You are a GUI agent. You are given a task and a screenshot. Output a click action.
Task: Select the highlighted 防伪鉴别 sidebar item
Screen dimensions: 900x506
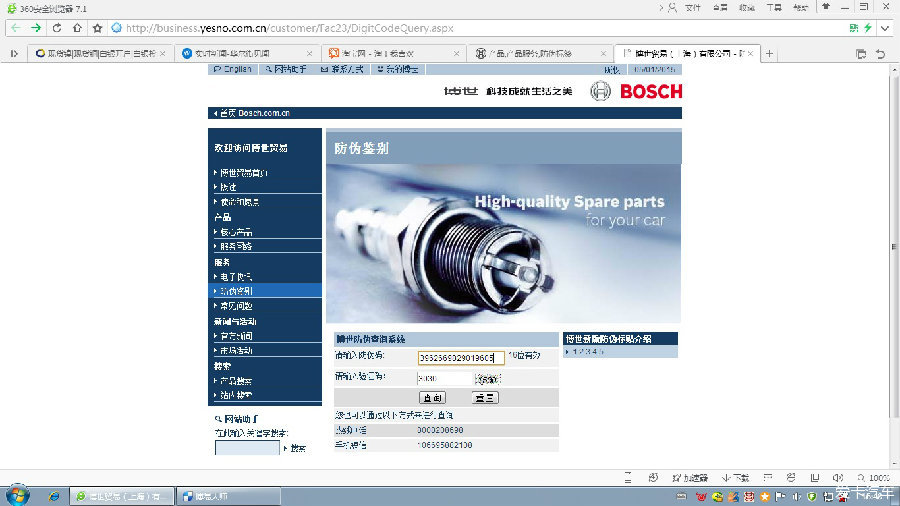265,291
